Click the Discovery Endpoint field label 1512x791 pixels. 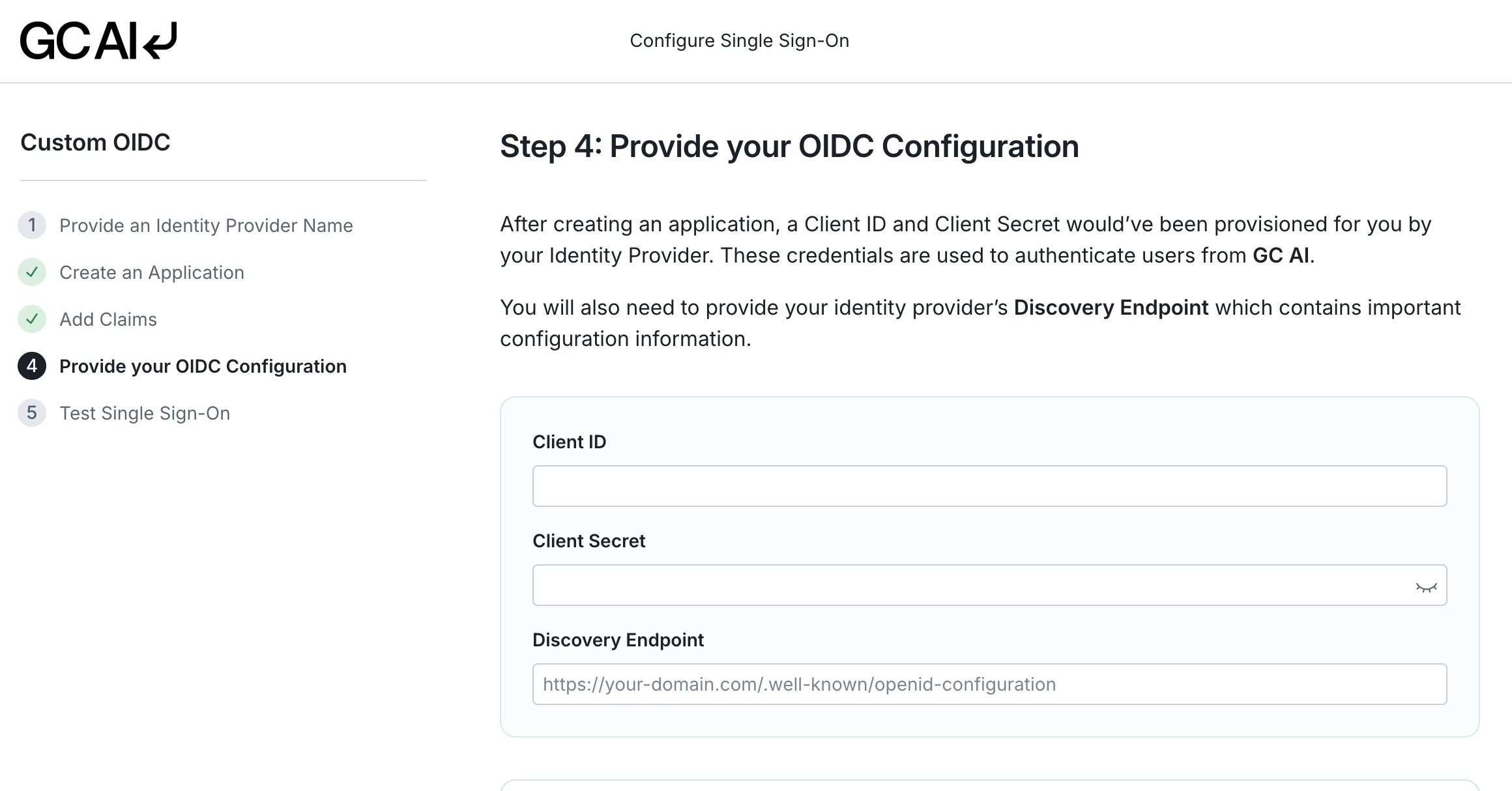[x=618, y=640]
